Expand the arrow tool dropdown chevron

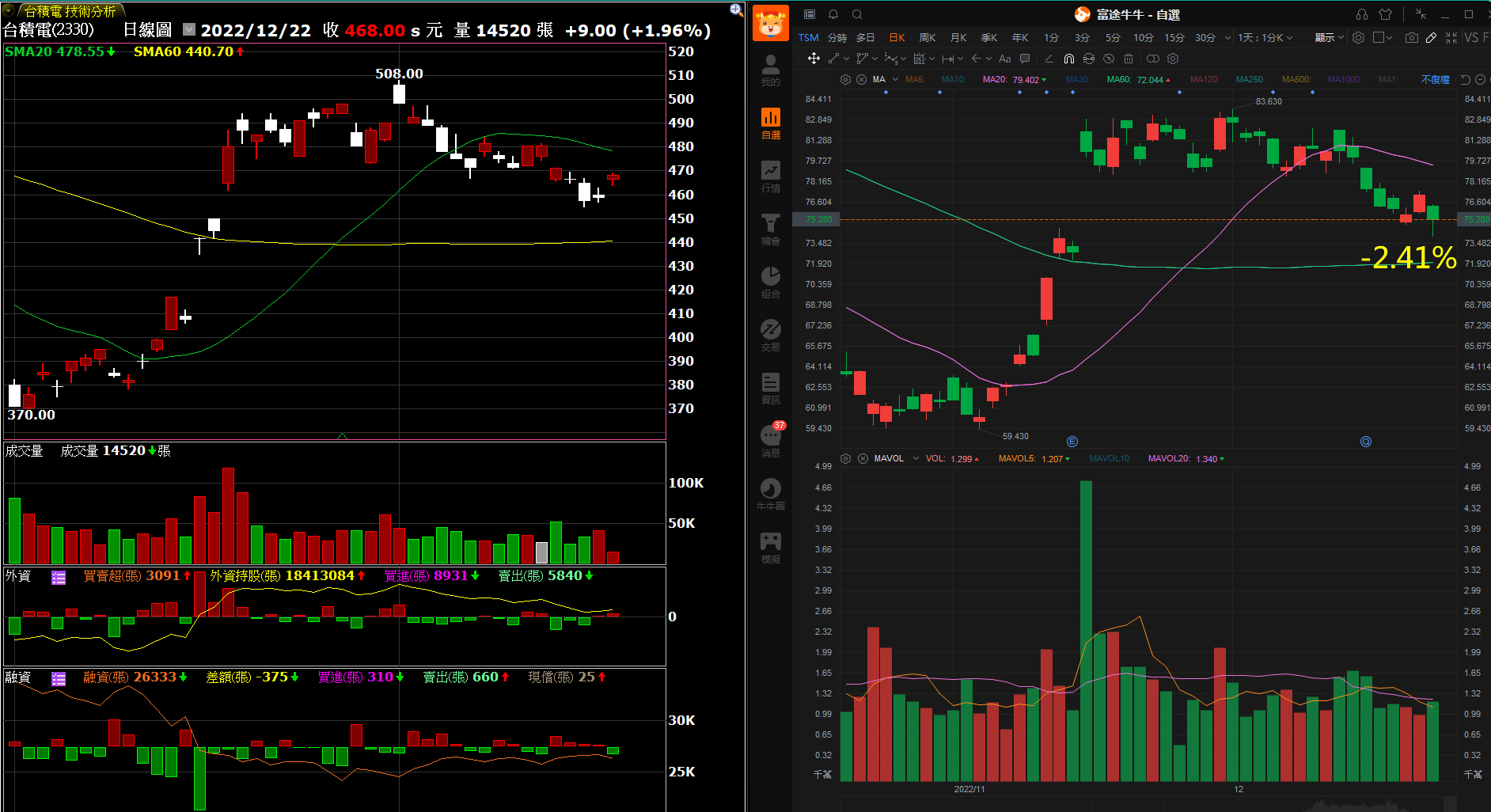tap(988, 59)
